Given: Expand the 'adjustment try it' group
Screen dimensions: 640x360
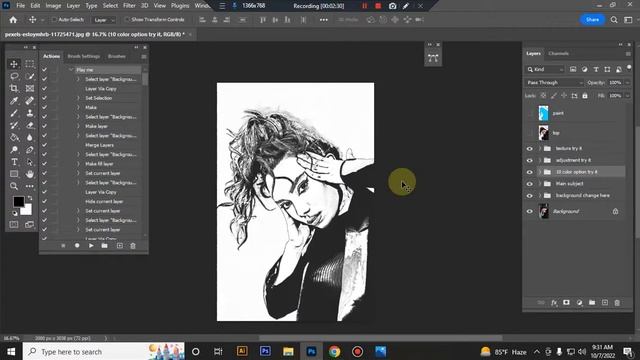Looking at the screenshot, I should [540, 160].
